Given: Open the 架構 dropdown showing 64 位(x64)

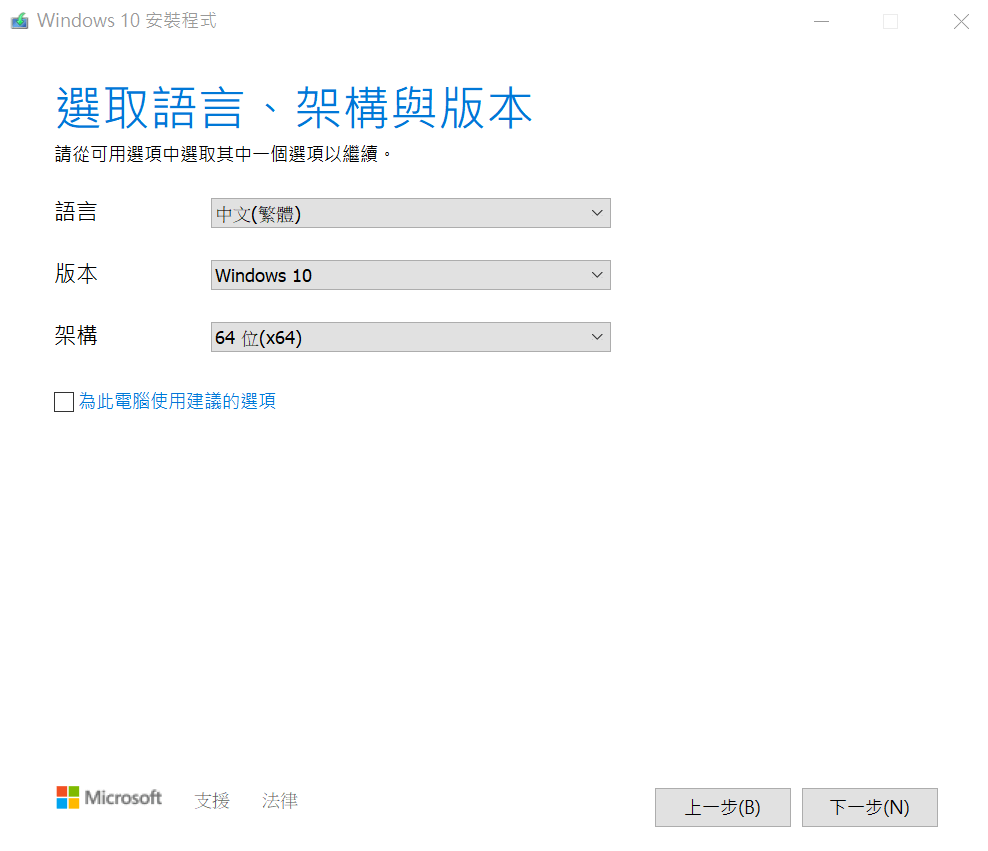Looking at the screenshot, I should click(410, 337).
